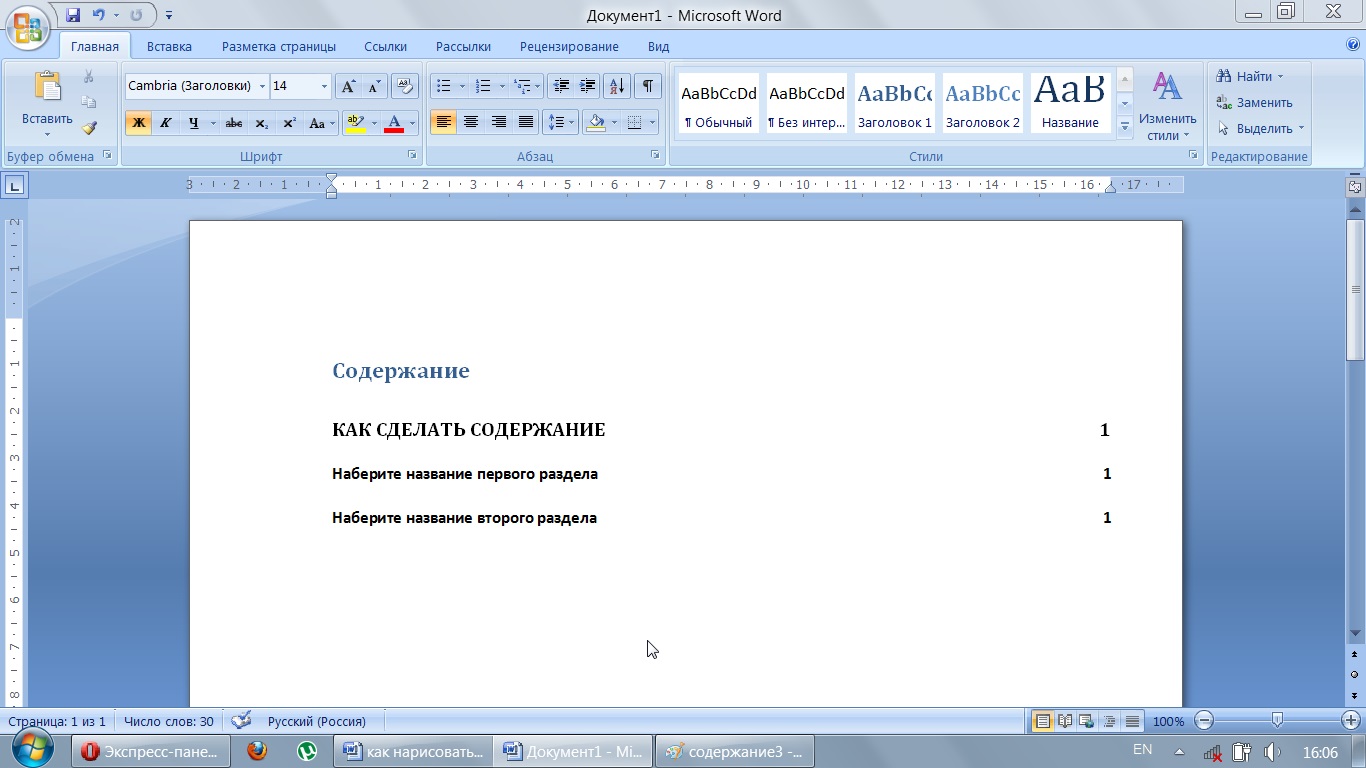This screenshot has width=1366, height=768.
Task: Open Firefox from the taskbar
Action: pos(257,751)
